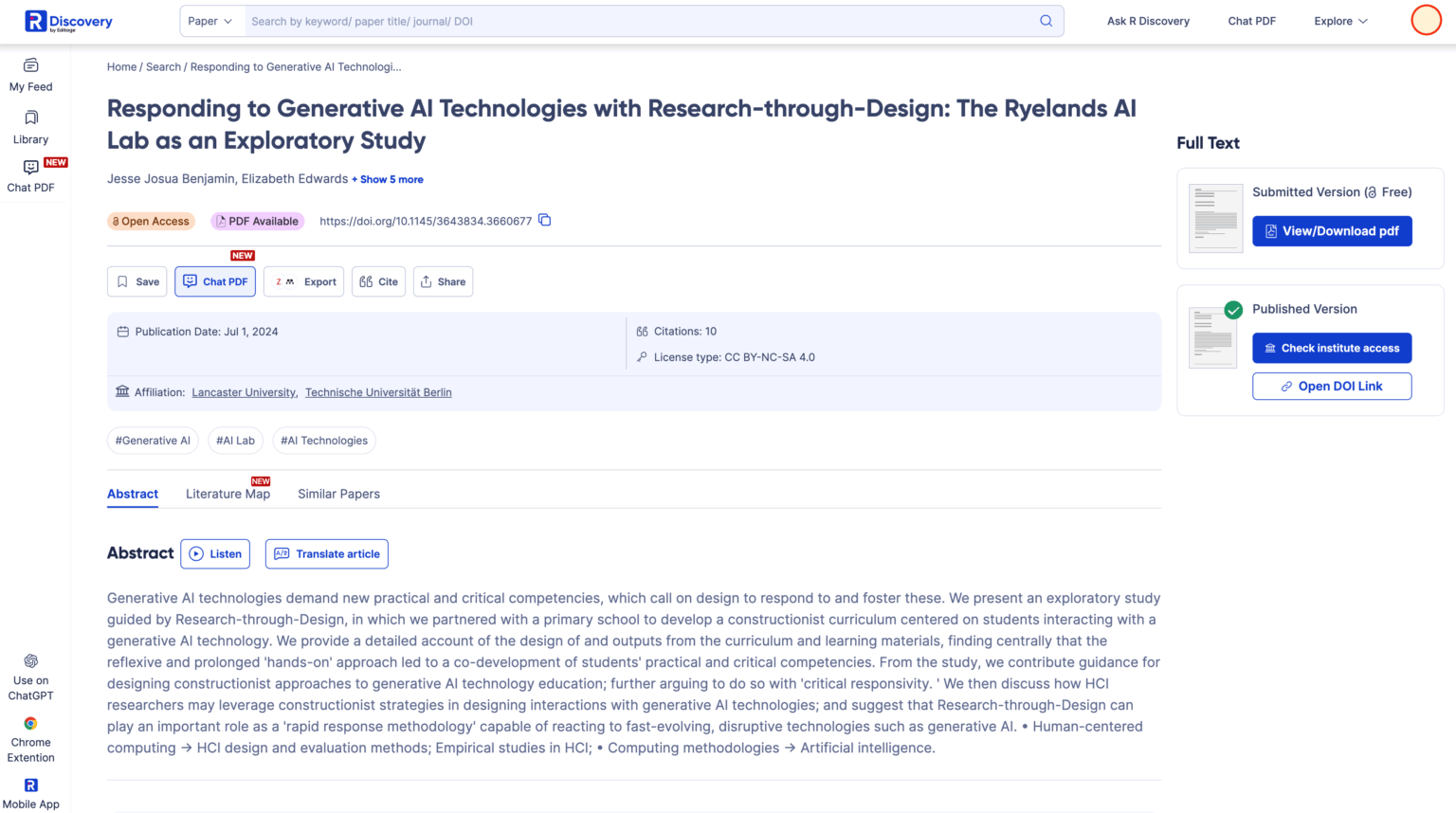Open Chat PDF in the left sidebar
Image resolution: width=1456 pixels, height=813 pixels.
(31, 176)
